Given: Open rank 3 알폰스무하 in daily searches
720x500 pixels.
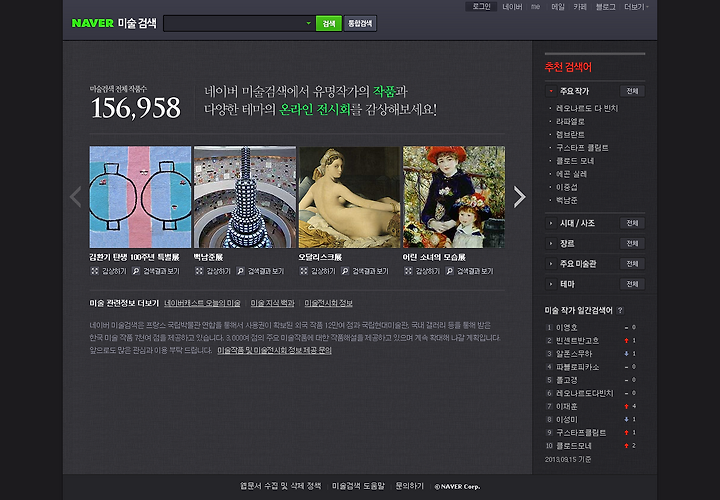Looking at the screenshot, I should [x=574, y=354].
